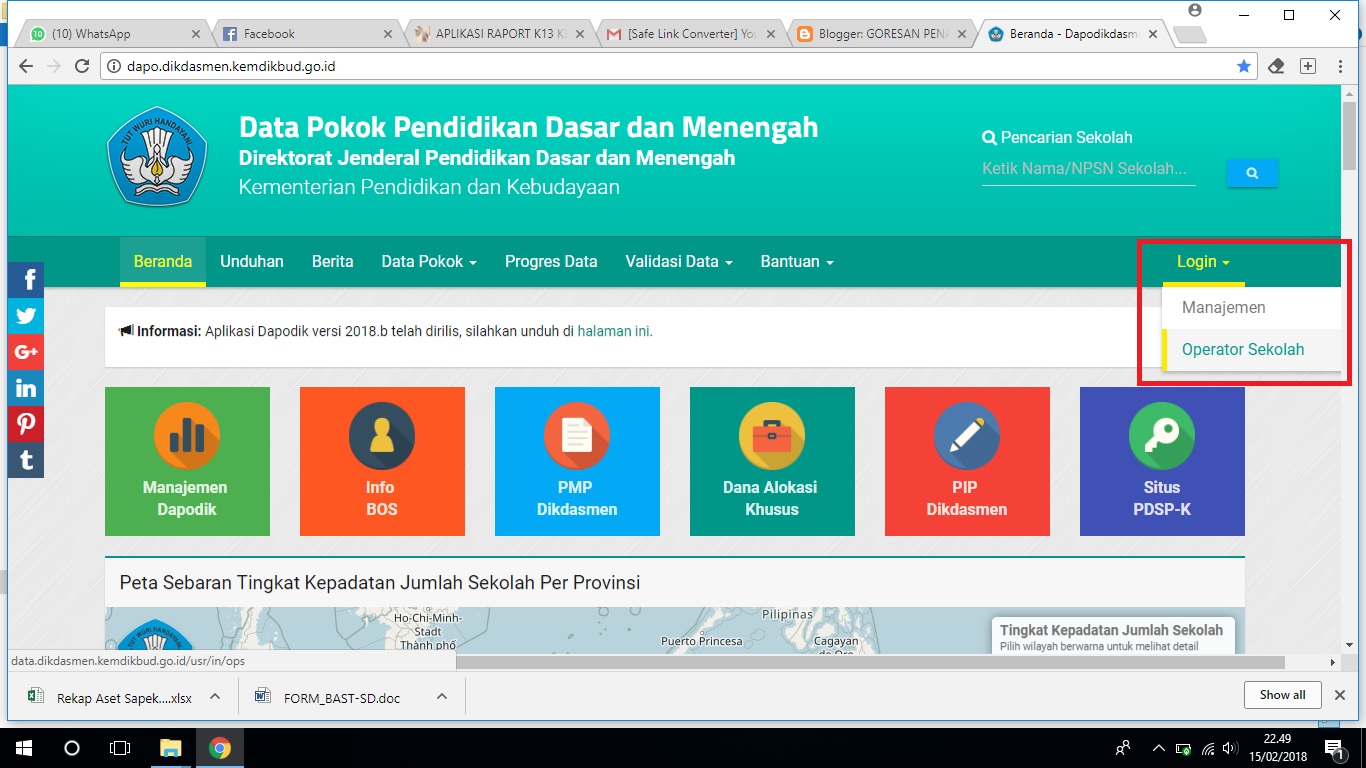This screenshot has height=768, width=1366.
Task: Reload the page in Chrome
Action: 82,66
